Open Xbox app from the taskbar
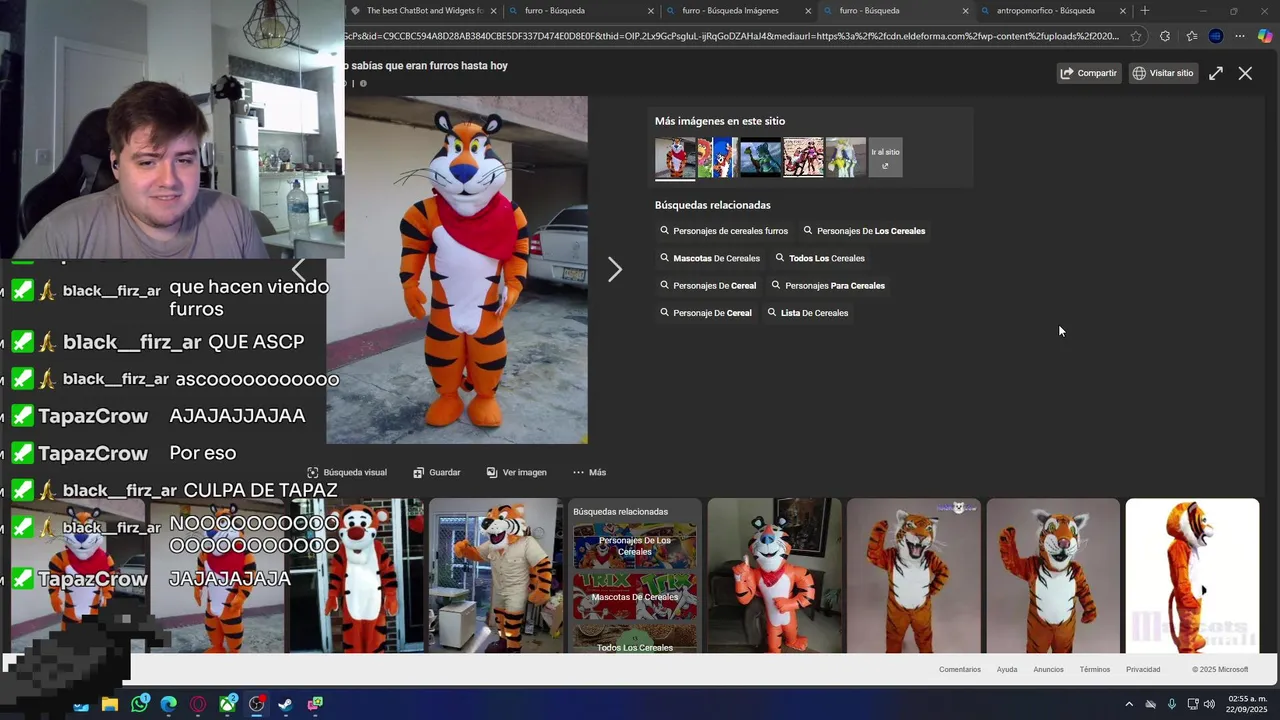 coord(228,704)
